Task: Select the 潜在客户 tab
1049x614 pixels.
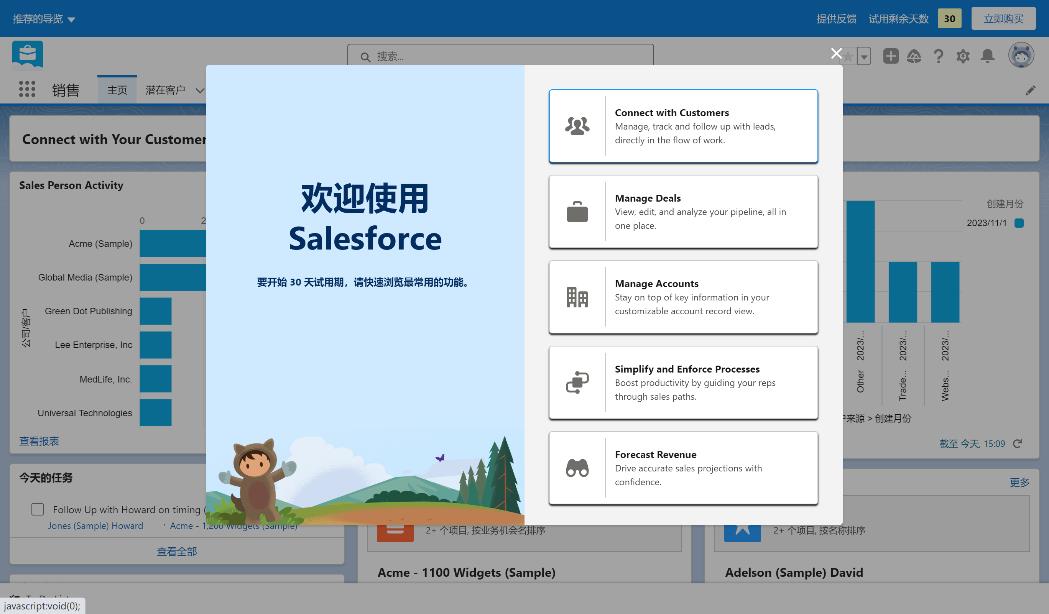Action: coord(166,89)
